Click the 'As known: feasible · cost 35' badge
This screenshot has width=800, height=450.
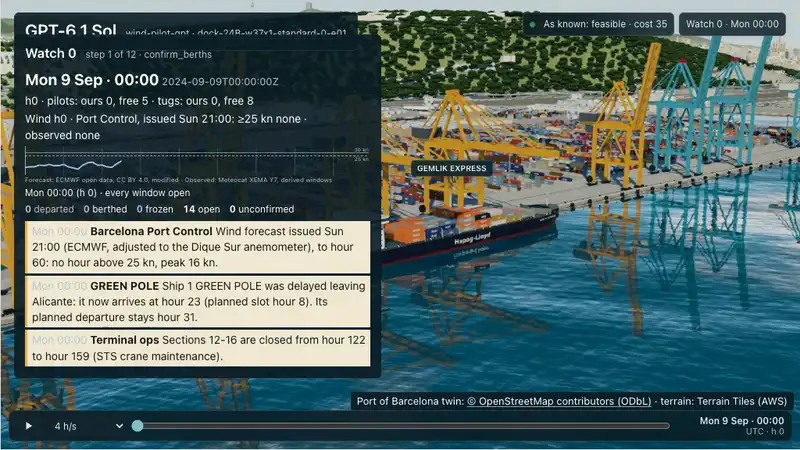click(598, 24)
